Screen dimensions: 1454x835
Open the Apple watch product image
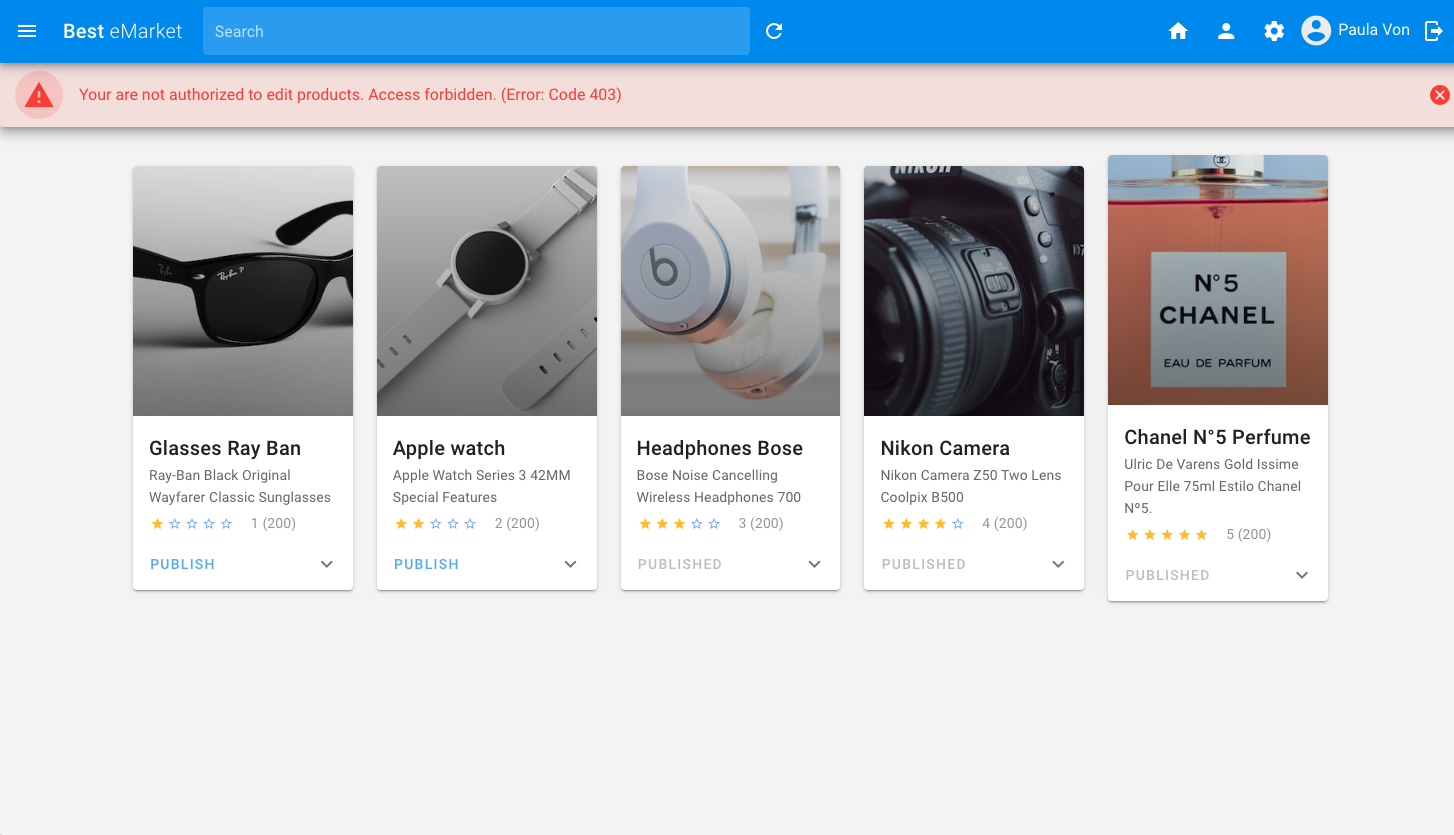(487, 291)
